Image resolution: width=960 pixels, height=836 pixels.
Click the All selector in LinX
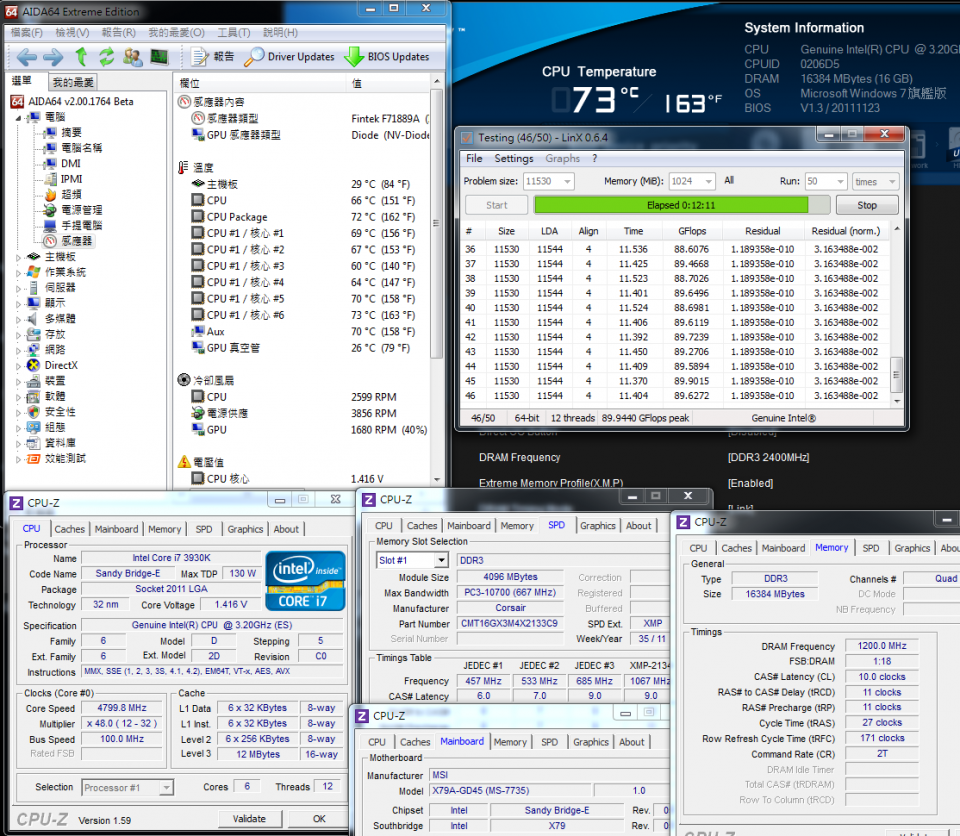728,181
